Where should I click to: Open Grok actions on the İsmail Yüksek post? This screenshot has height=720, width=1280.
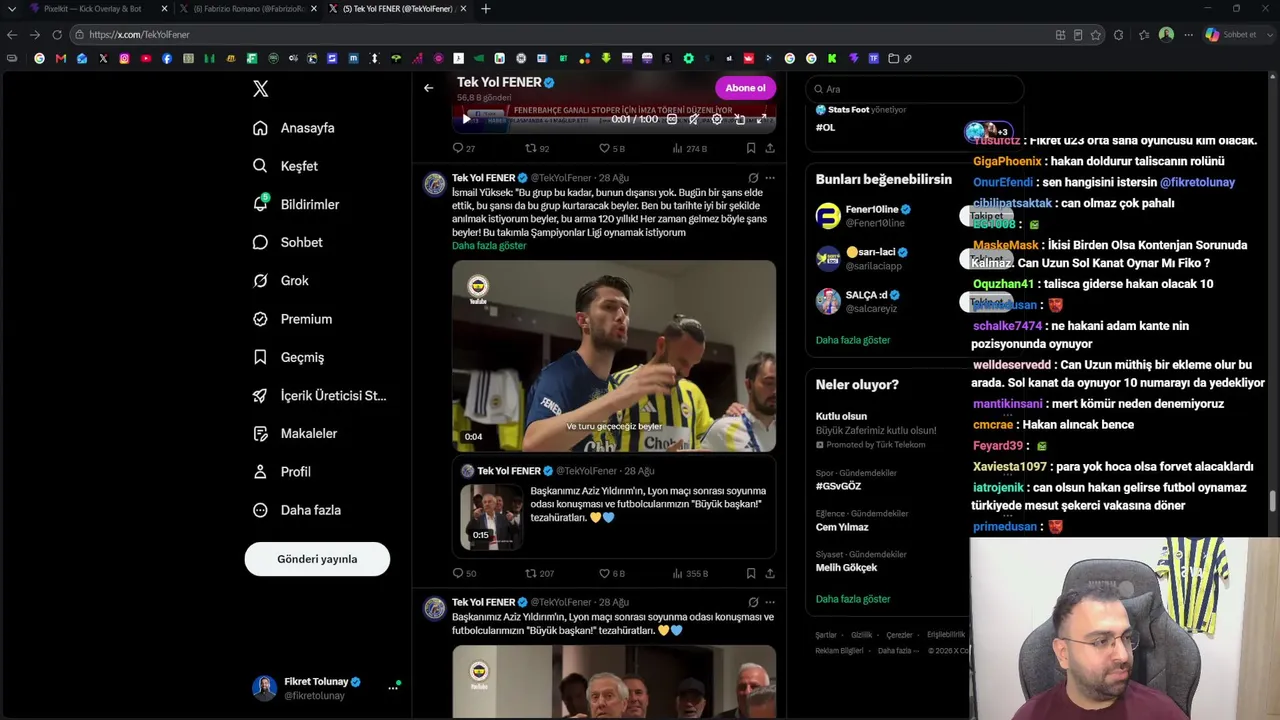click(x=753, y=178)
